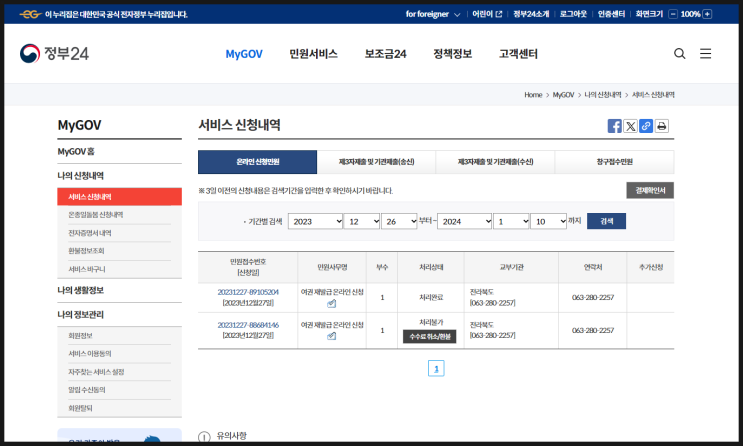Open the hamburger full menu icon
This screenshot has width=743, height=446.
click(706, 54)
